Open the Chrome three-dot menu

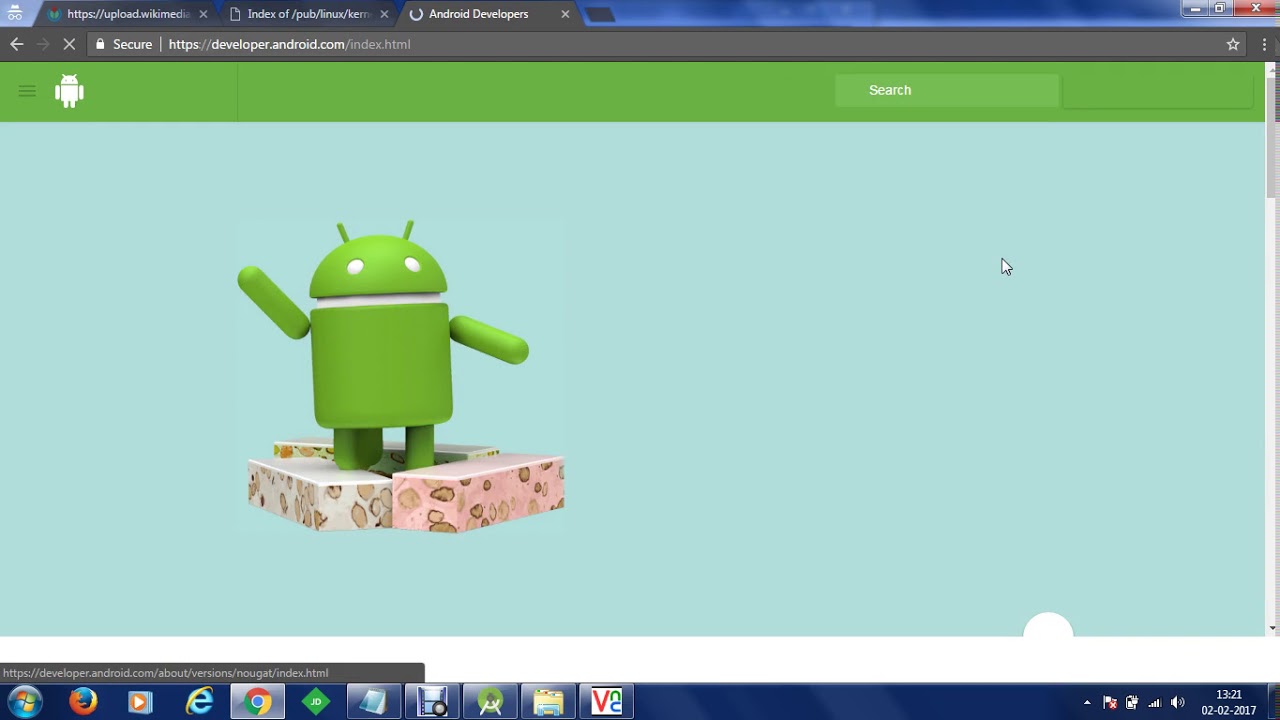point(1265,44)
